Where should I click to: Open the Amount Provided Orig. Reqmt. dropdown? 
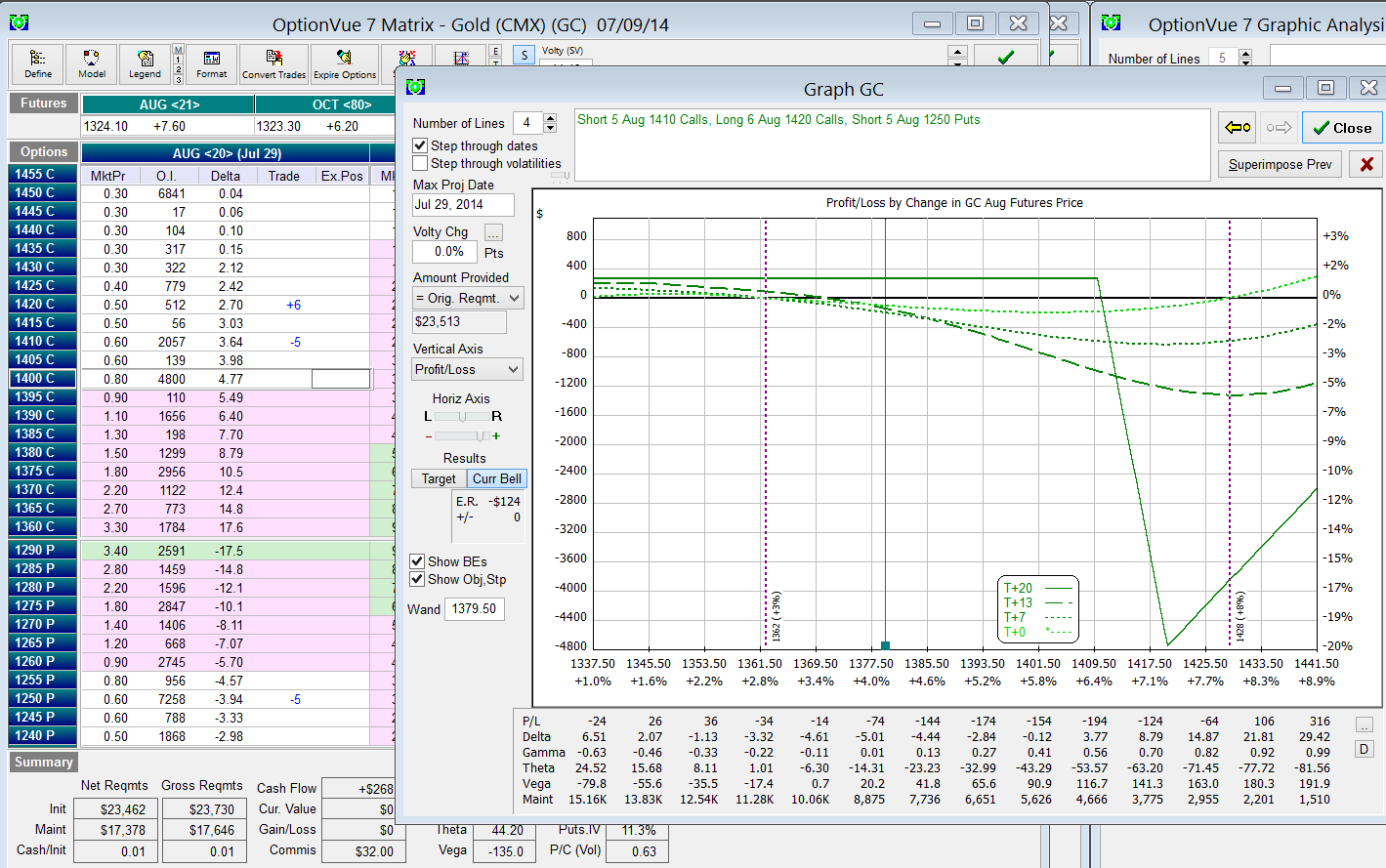[469, 298]
